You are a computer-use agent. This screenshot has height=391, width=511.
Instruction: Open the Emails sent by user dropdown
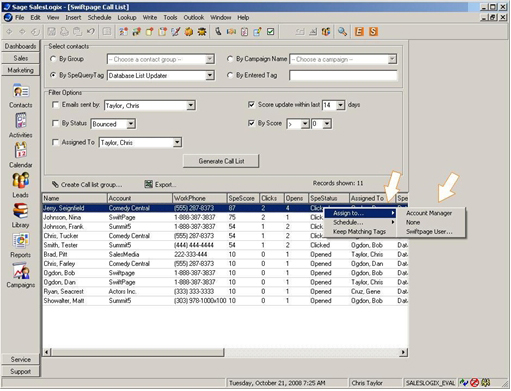pyautogui.click(x=190, y=106)
